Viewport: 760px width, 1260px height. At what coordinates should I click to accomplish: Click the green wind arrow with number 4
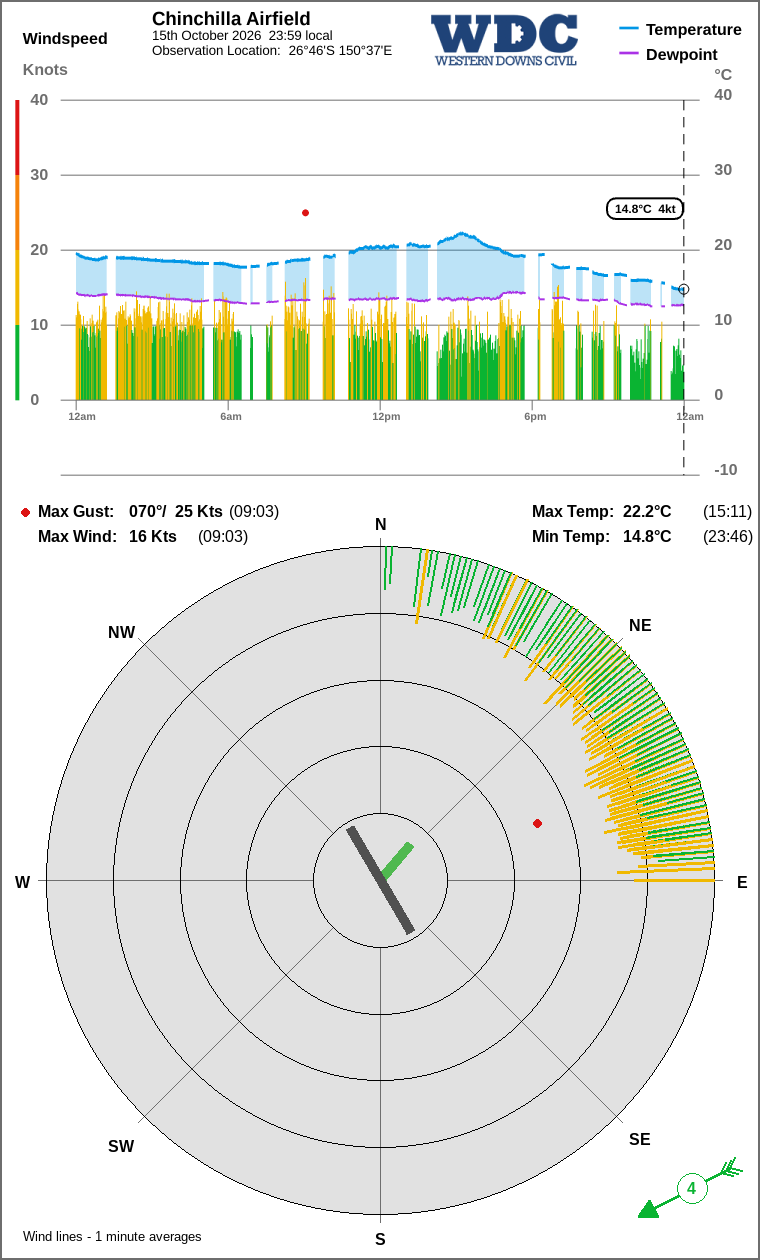point(690,1188)
